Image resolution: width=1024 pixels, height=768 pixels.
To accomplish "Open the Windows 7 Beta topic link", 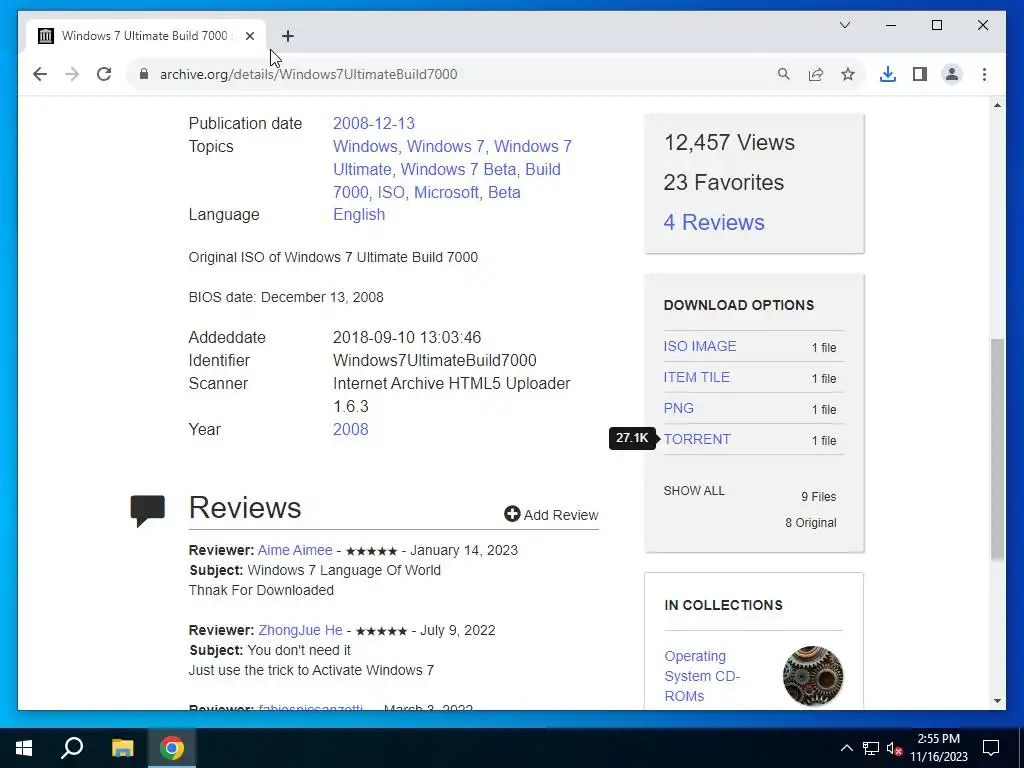I will 458,169.
